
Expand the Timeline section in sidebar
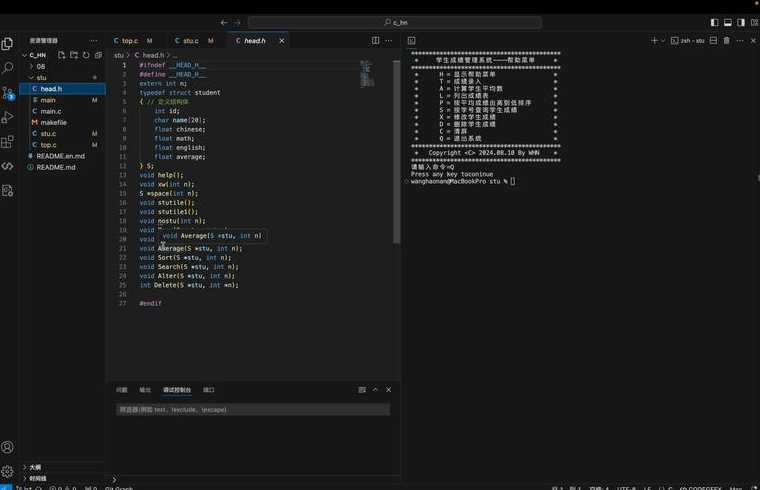pos(37,478)
